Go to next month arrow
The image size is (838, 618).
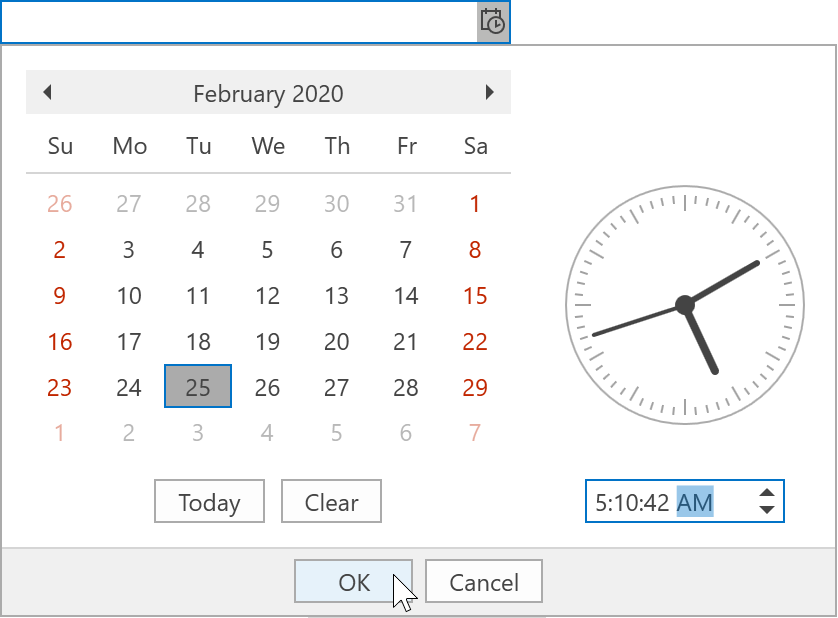pyautogui.click(x=489, y=93)
